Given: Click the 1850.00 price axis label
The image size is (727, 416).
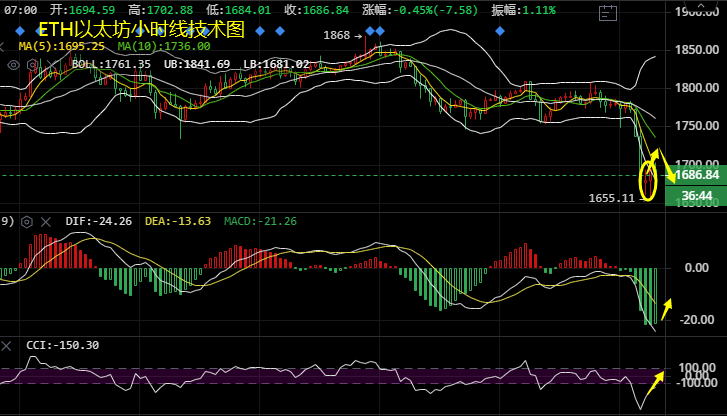Looking at the screenshot, I should point(697,50).
